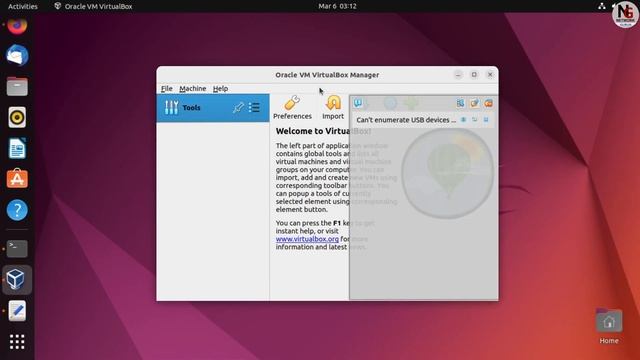Screen dimensions: 640x360
Task: Click the pencil-note icon in the notification toolbar
Action: click(x=474, y=103)
